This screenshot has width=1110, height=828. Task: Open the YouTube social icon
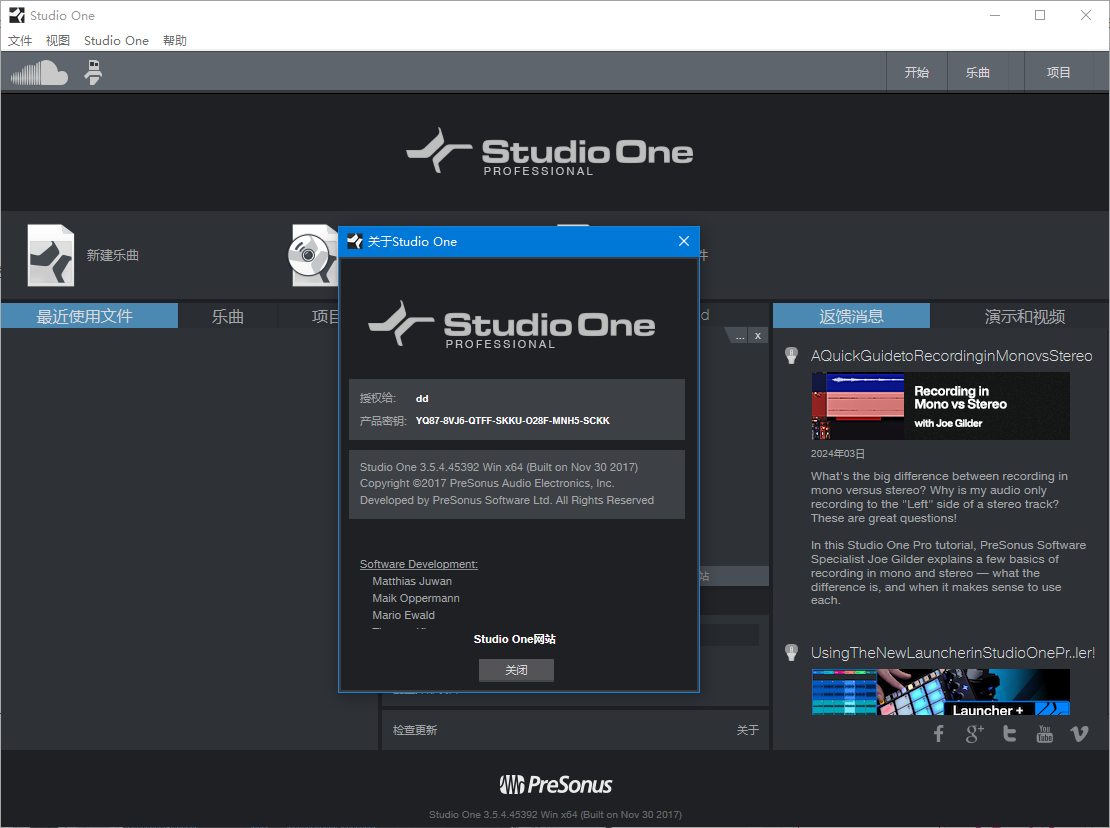[1044, 733]
